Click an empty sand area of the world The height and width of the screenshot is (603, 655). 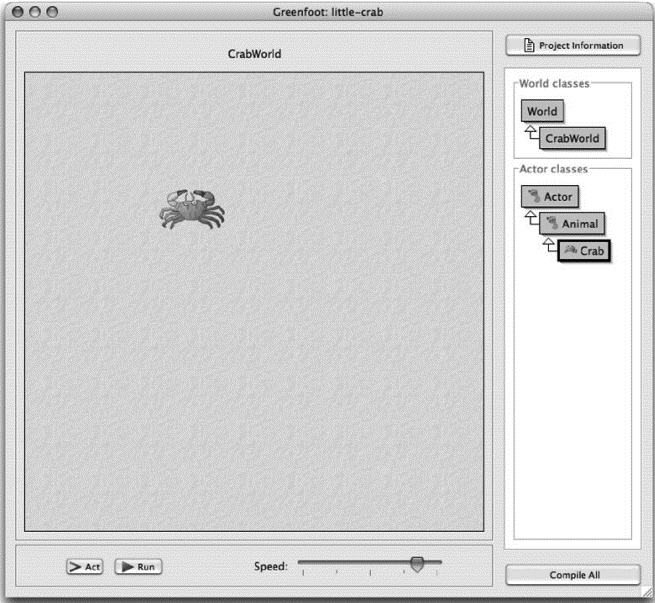click(x=300, y=400)
